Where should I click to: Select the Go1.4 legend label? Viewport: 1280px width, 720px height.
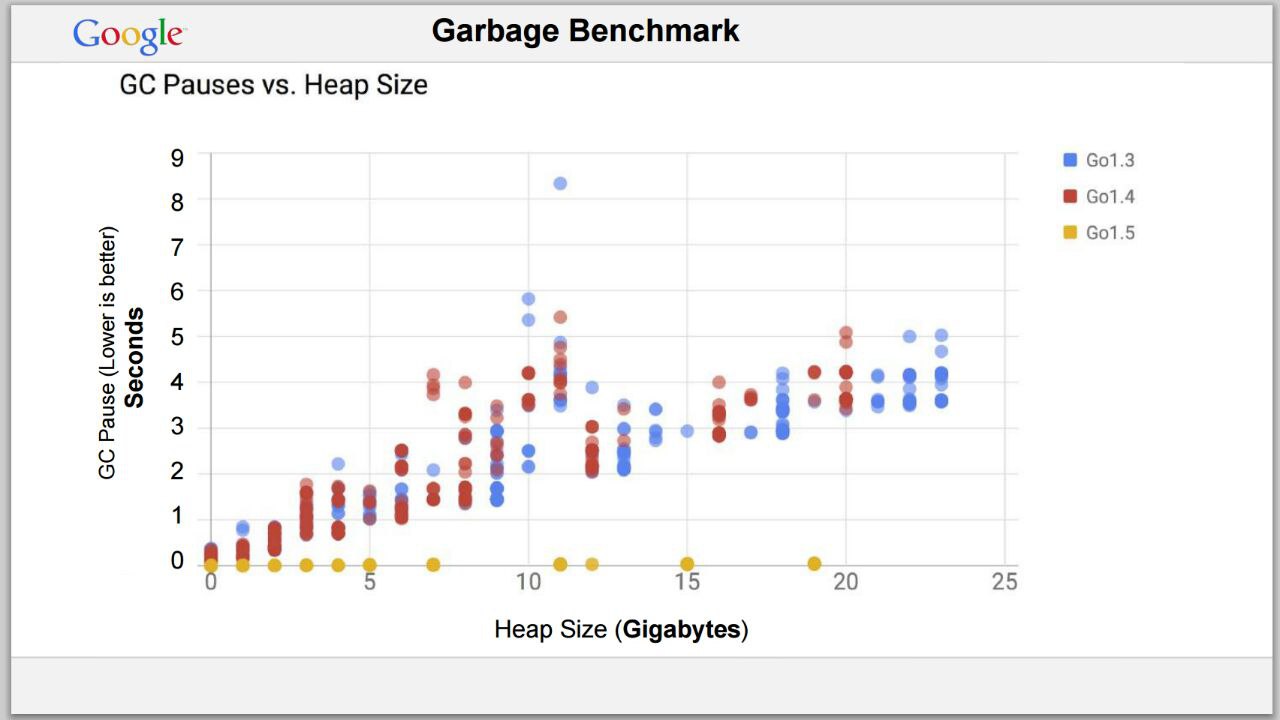[1110, 196]
